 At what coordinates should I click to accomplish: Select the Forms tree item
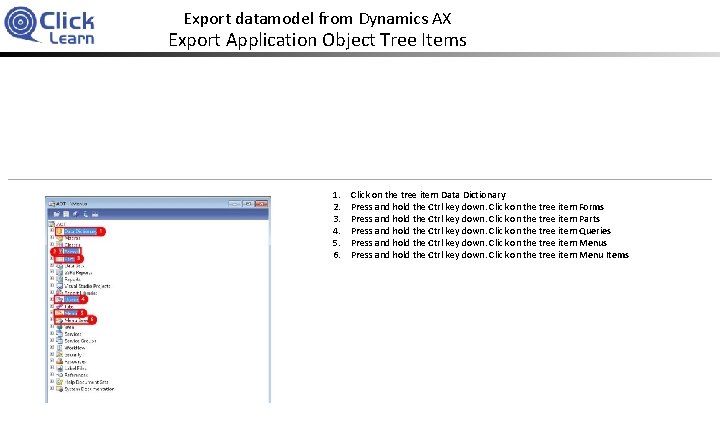(72, 252)
